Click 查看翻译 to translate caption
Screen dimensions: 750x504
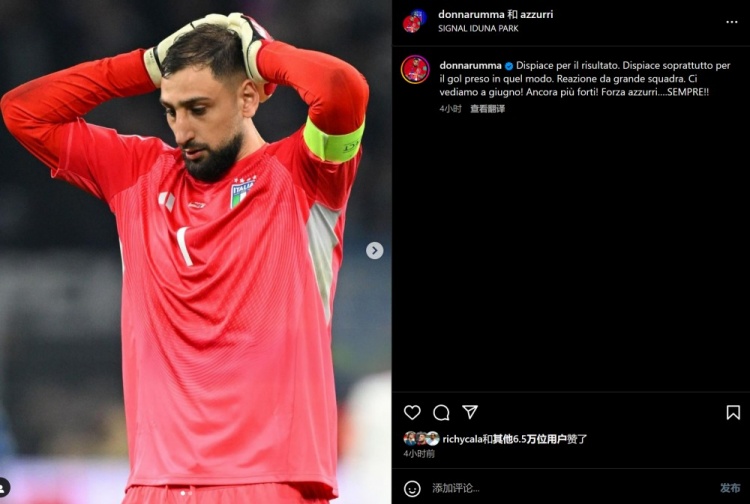tap(487, 109)
